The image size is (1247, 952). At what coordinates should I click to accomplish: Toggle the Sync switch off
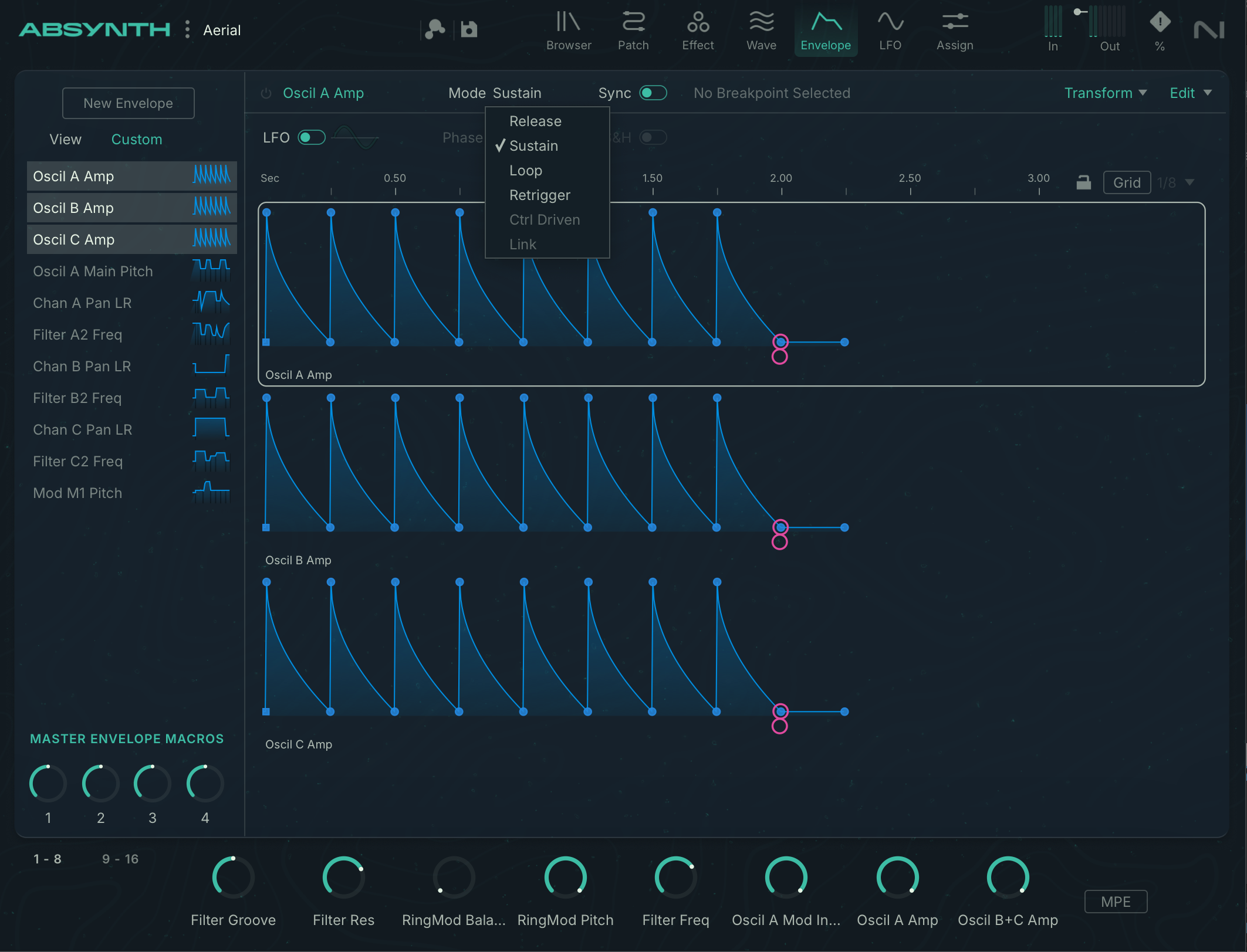point(653,93)
